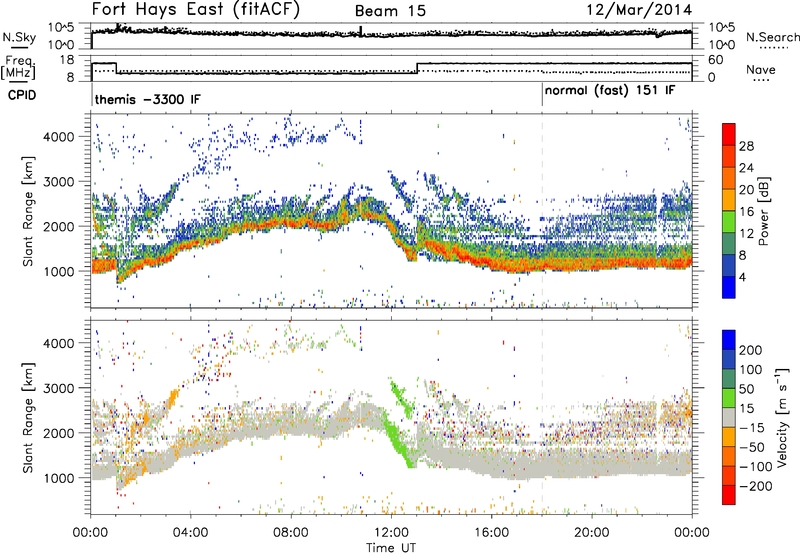
Task: Click the frequency step-up line near 13:00
Action: tap(417, 68)
